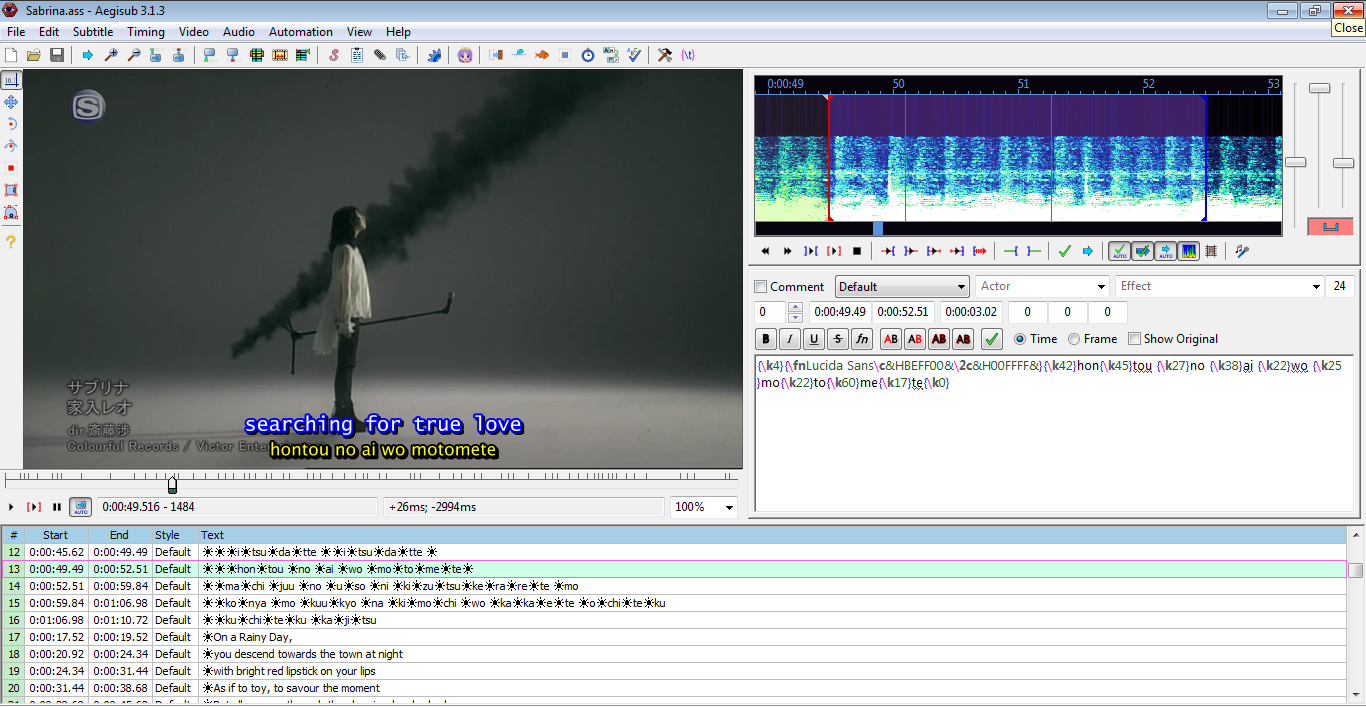1366x707 pixels.
Task: Open Options hammer and wrench icon
Action: [665, 55]
